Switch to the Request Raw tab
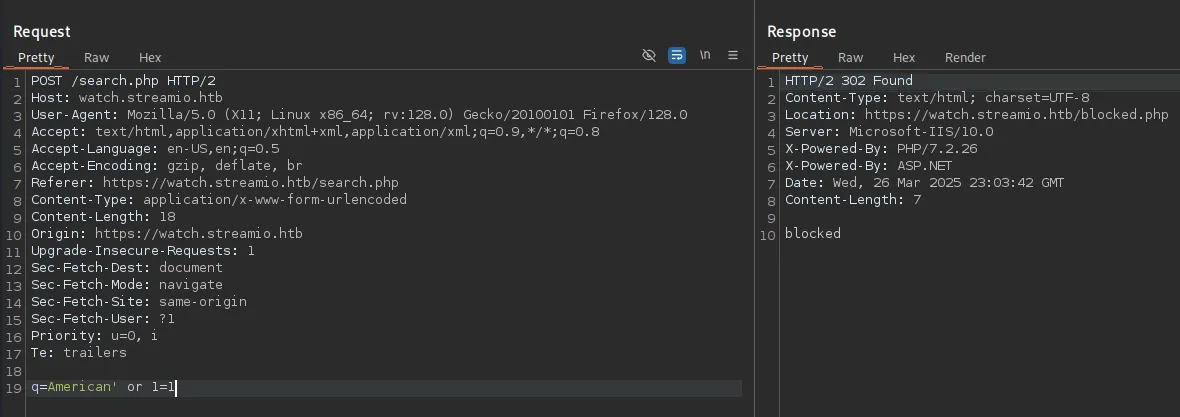The height and width of the screenshot is (417, 1180). [97, 58]
